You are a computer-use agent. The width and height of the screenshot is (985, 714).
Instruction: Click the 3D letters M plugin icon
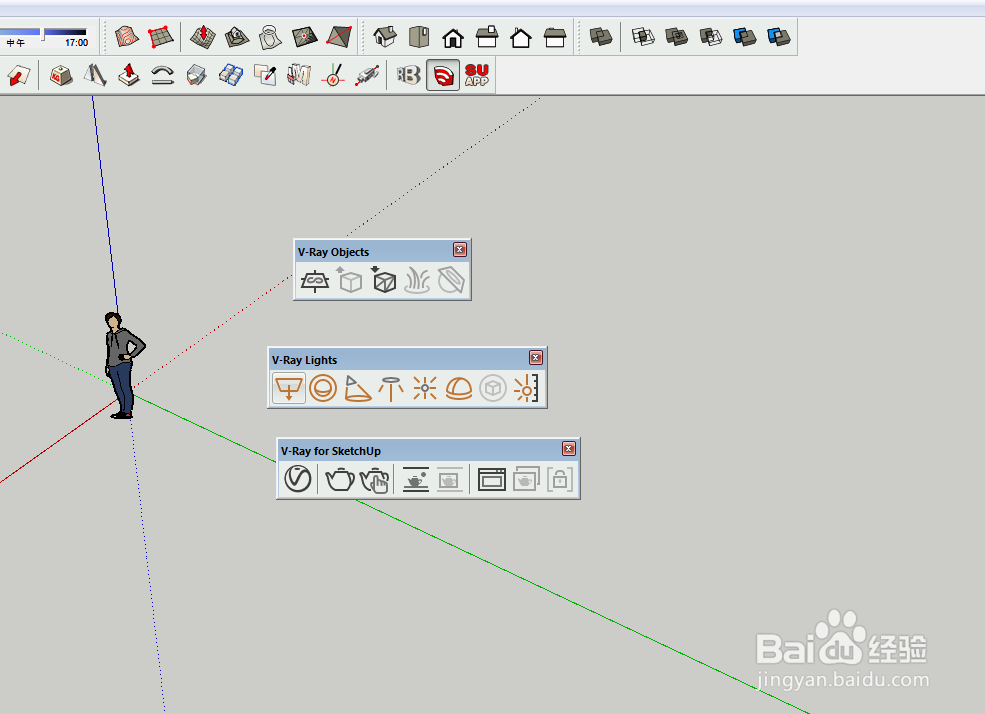click(299, 75)
